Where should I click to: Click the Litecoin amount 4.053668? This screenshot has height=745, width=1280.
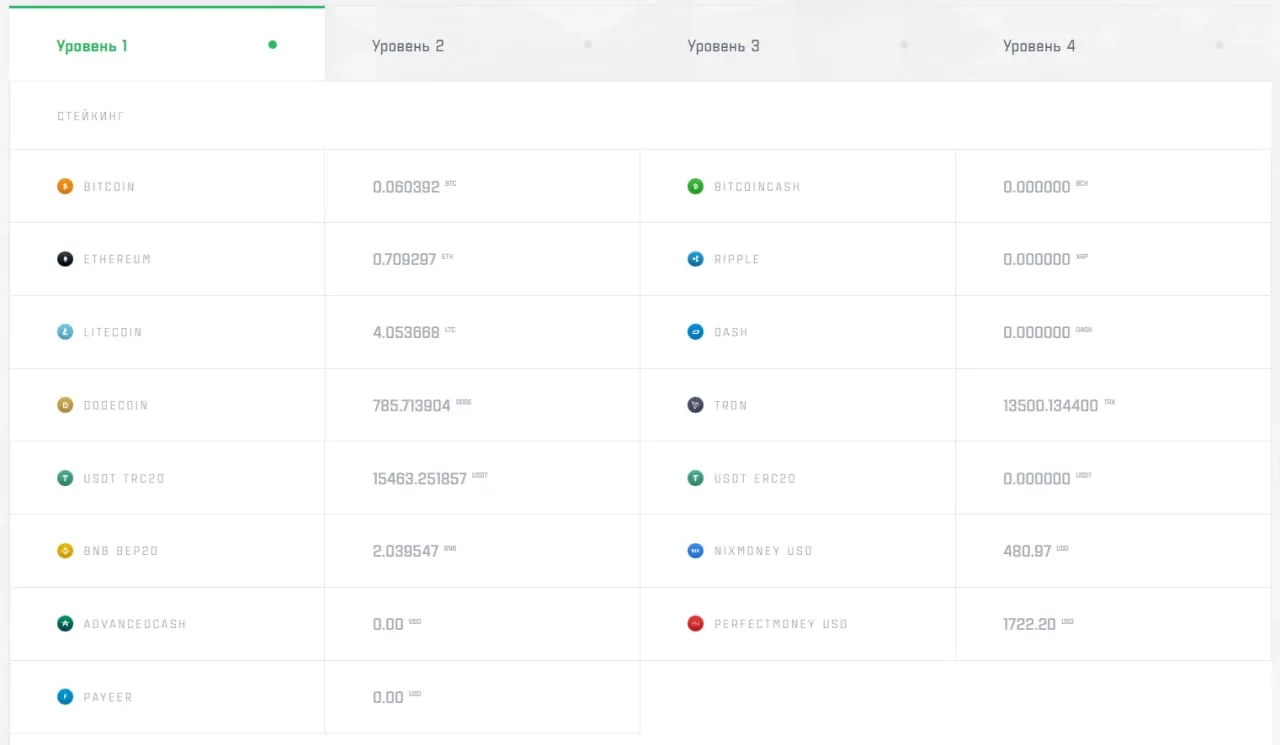coord(406,332)
